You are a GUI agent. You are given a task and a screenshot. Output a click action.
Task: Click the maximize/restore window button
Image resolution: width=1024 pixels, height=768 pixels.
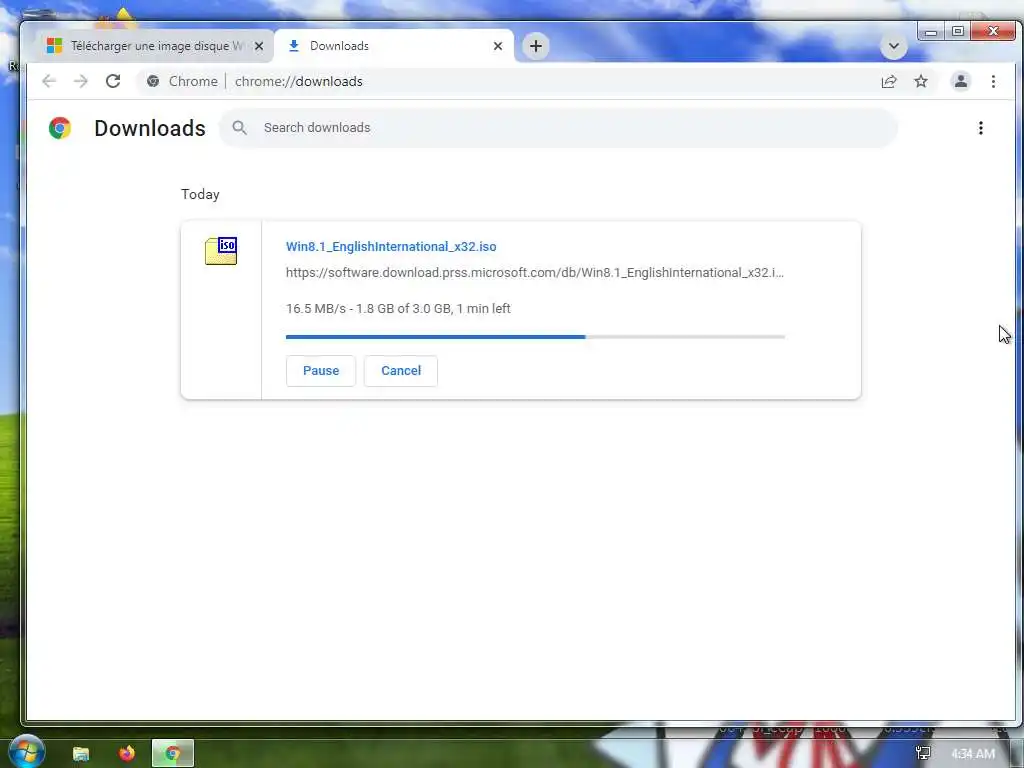(x=957, y=31)
